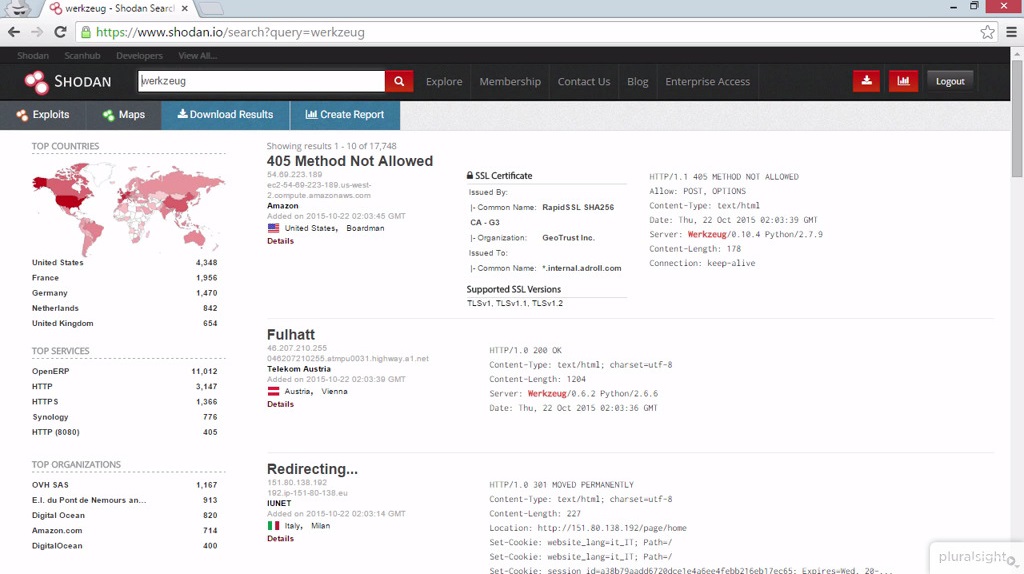Click Vienna city link

pyautogui.click(x=334, y=392)
